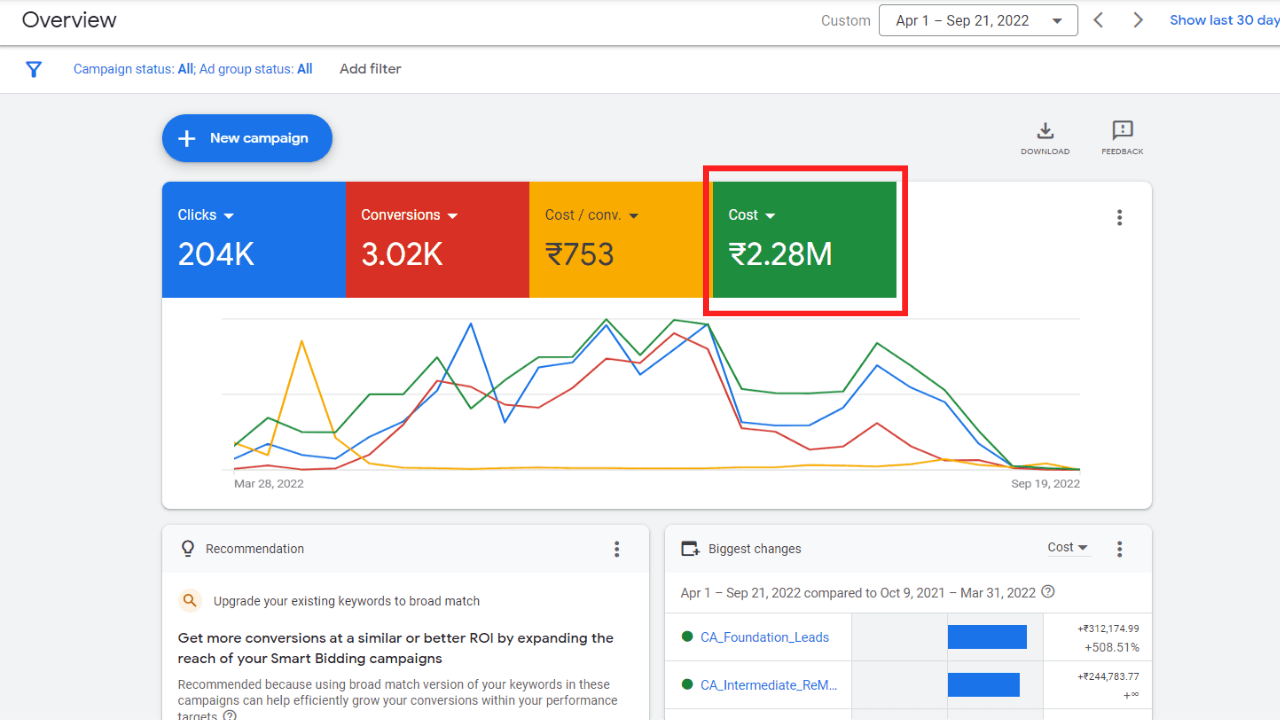
Task: Click the Download icon
Action: point(1045,131)
